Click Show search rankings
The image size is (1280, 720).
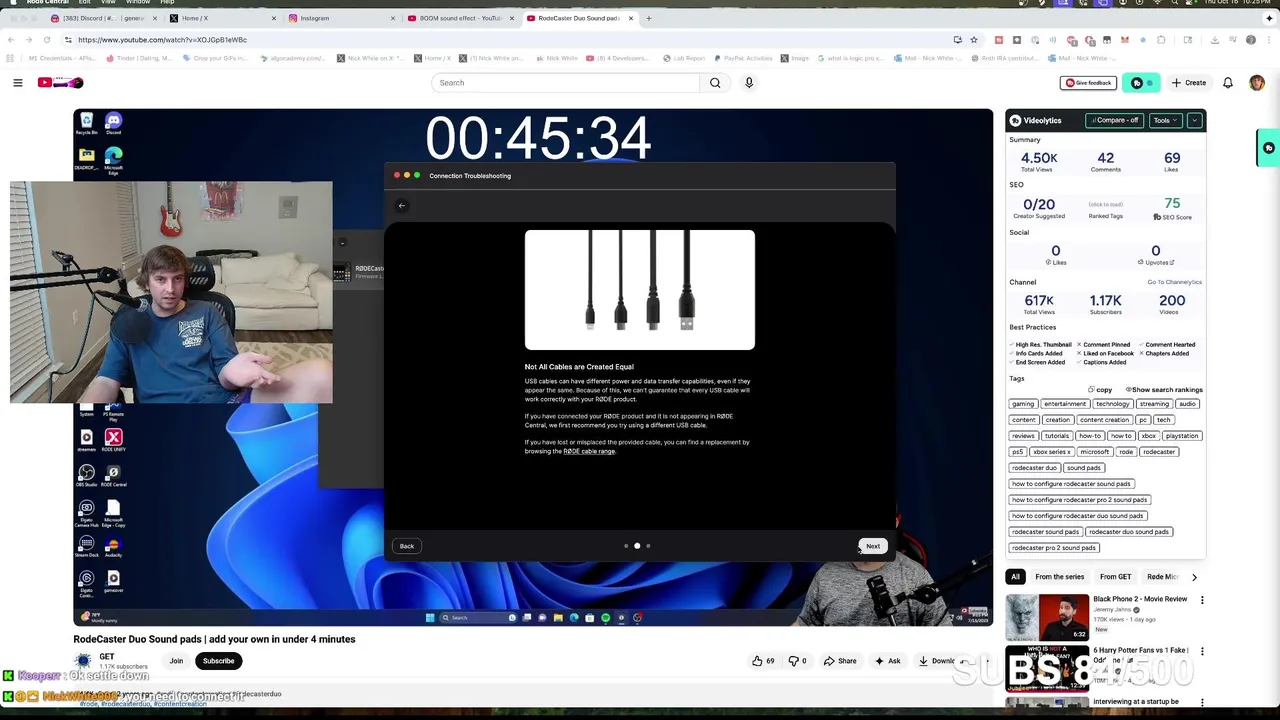coord(1164,389)
